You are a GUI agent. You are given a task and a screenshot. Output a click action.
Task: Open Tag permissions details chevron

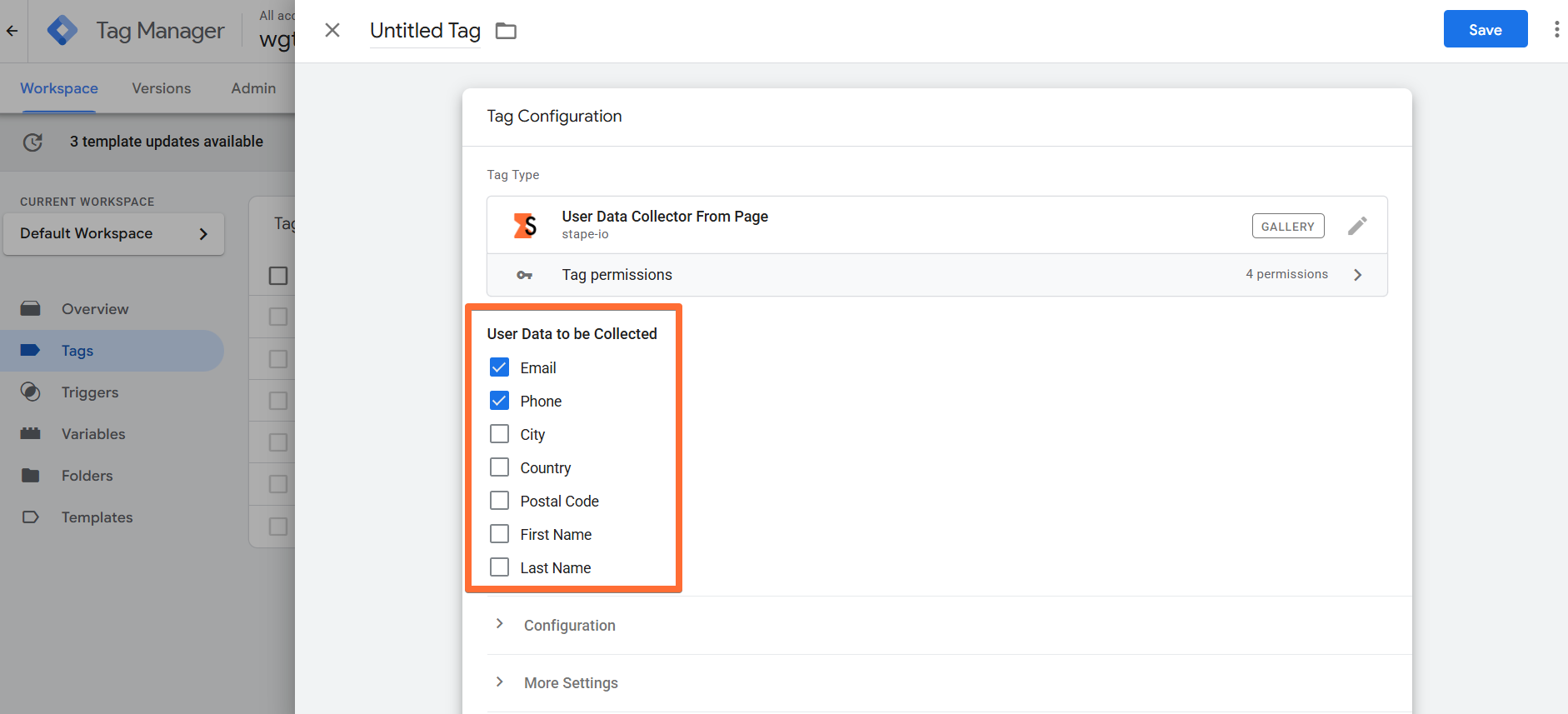click(x=1358, y=275)
